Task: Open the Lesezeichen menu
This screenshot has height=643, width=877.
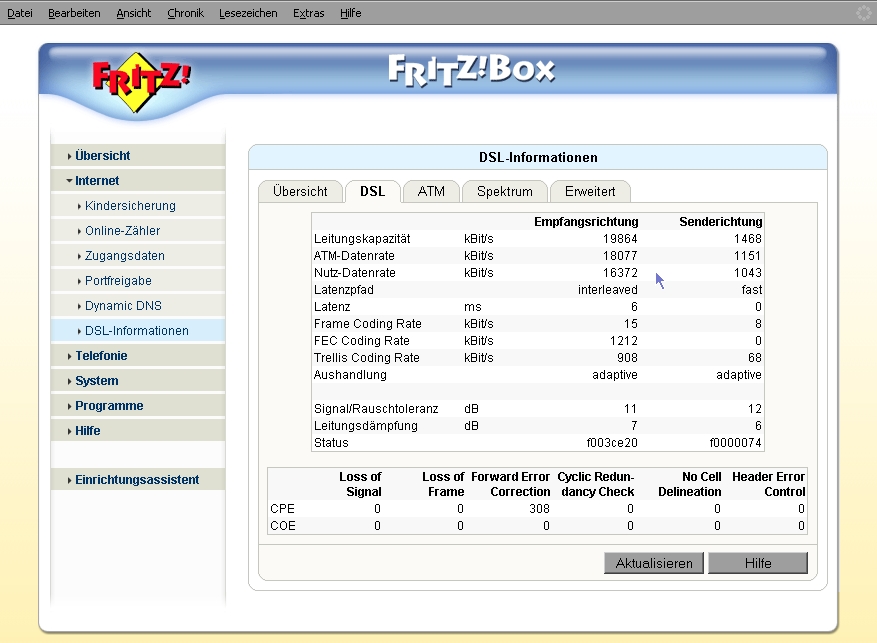Action: pyautogui.click(x=248, y=13)
